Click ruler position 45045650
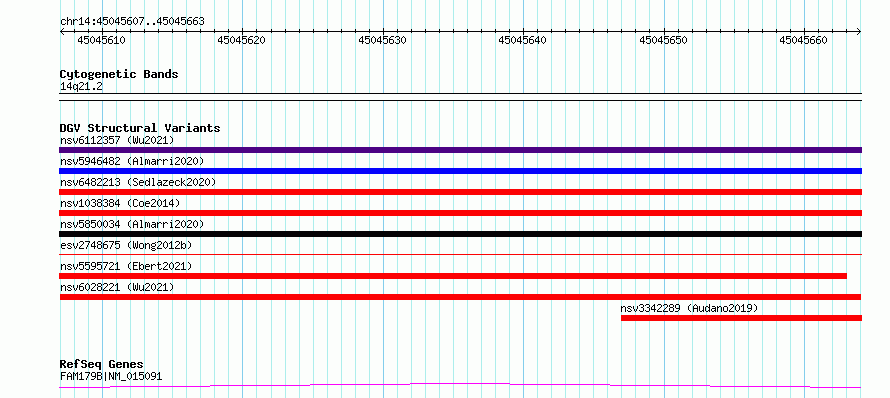This screenshot has width=890, height=398. (x=664, y=40)
